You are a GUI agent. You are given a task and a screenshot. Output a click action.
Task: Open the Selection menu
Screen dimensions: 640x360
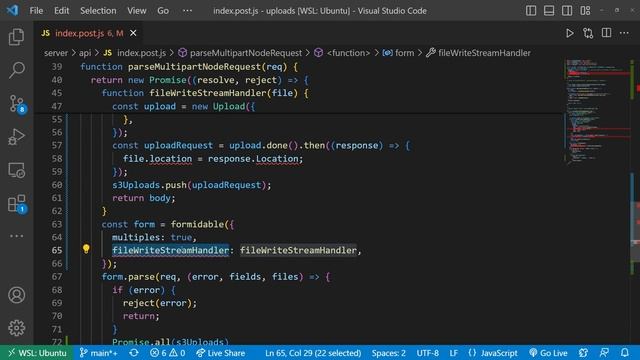98,11
